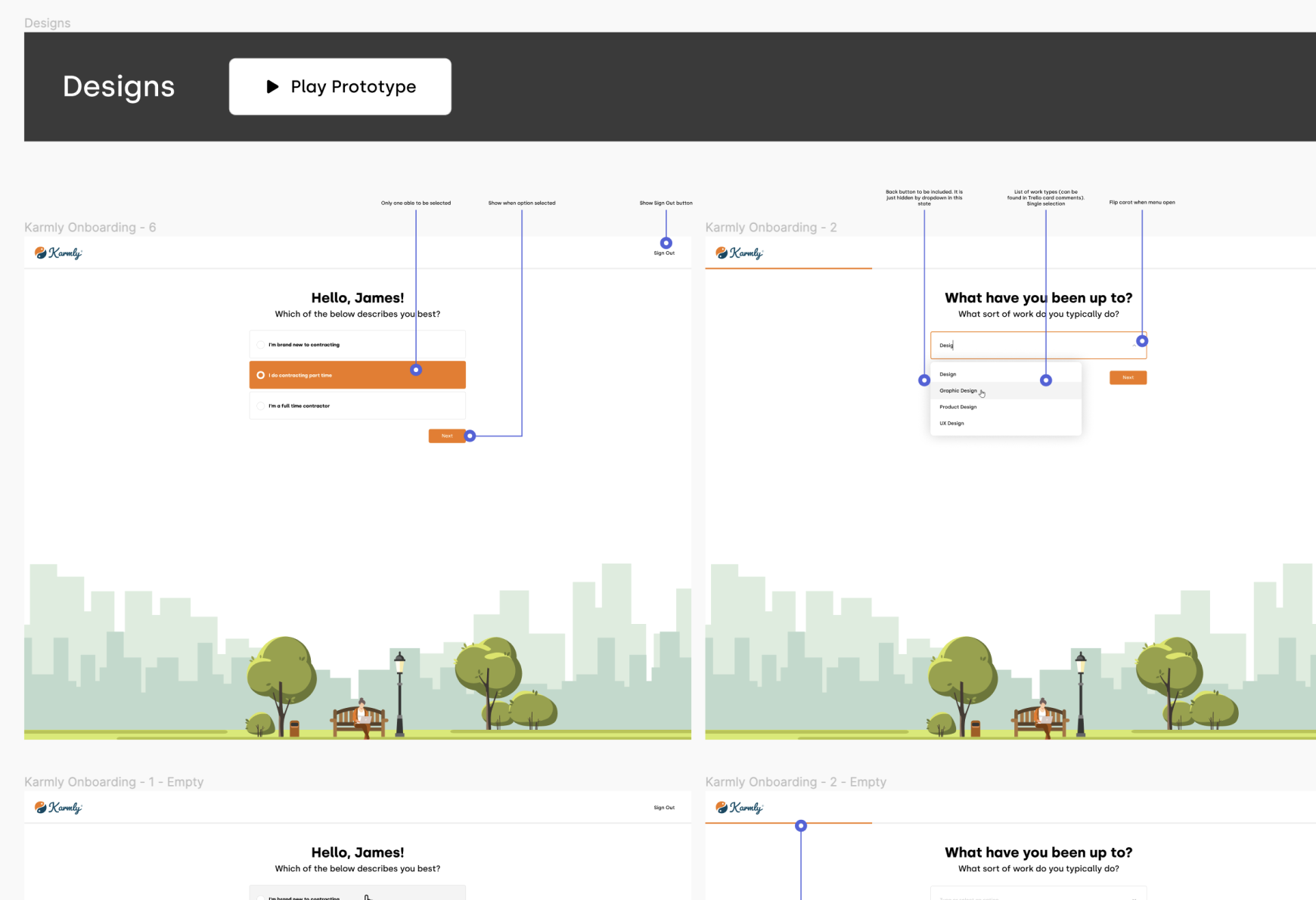Click the "Back button to be included" annotation

(924, 197)
